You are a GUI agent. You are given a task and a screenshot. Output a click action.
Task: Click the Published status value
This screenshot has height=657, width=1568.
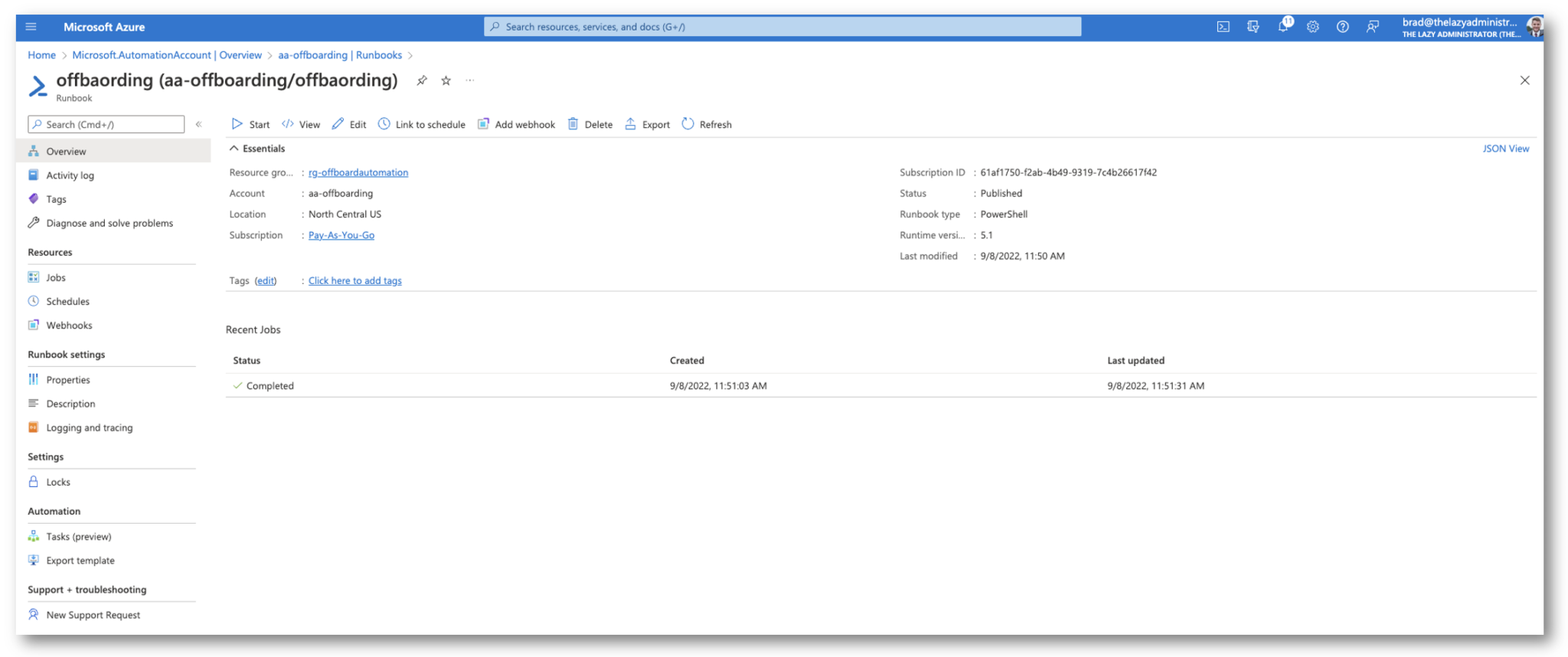(x=1001, y=193)
